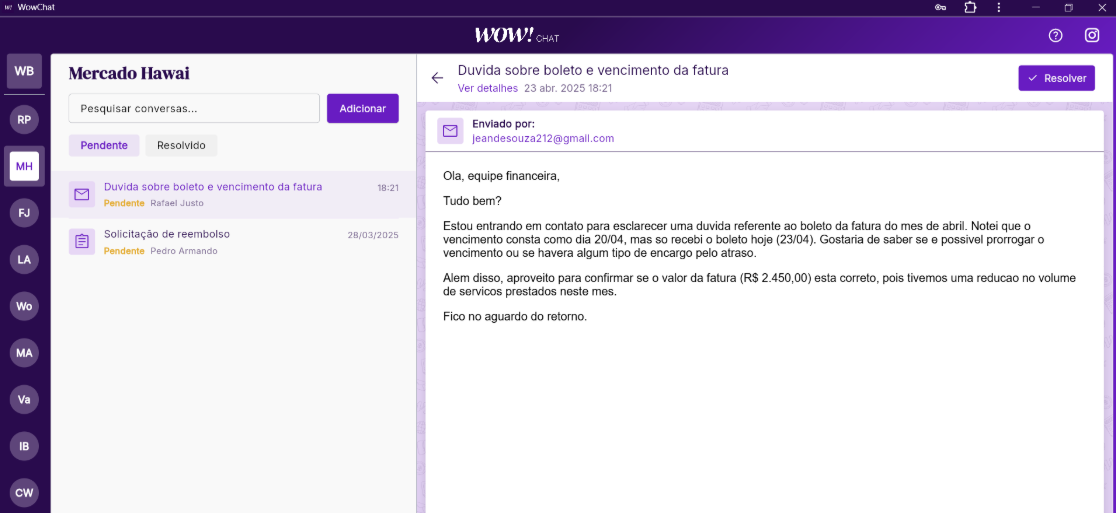Switch to the Resolvido tab
Screen dimensions: 1116x513
point(181,145)
